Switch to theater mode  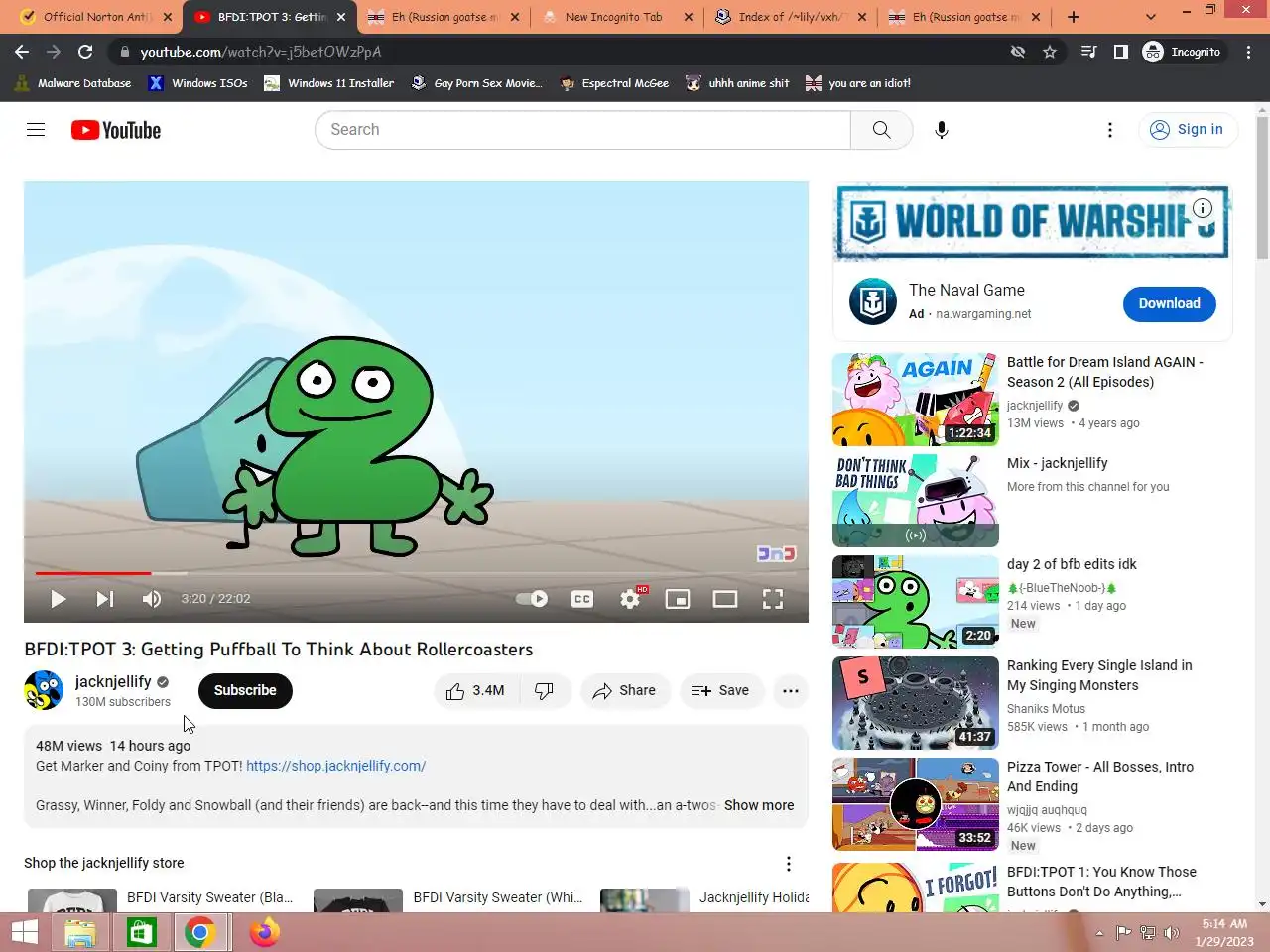[725, 599]
